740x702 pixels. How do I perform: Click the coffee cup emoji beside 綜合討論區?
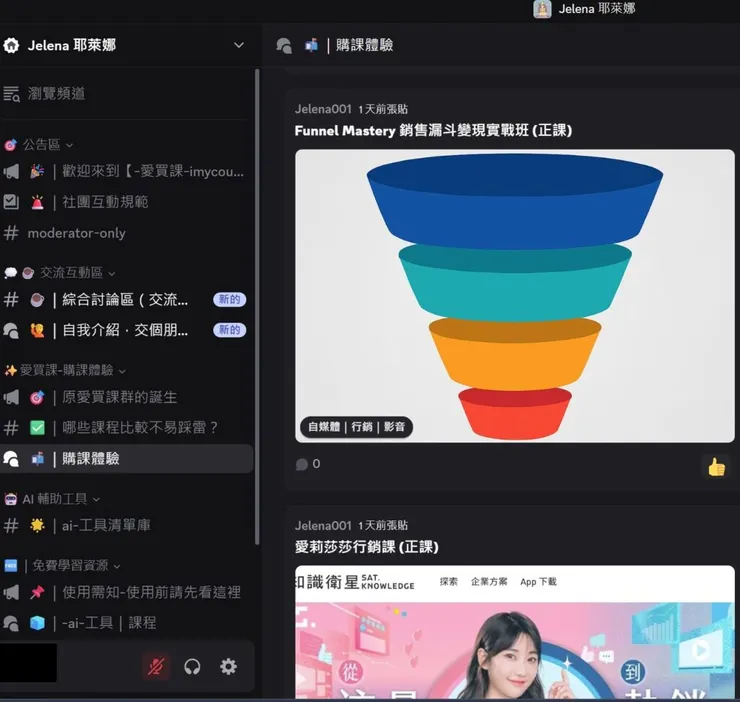pos(37,299)
